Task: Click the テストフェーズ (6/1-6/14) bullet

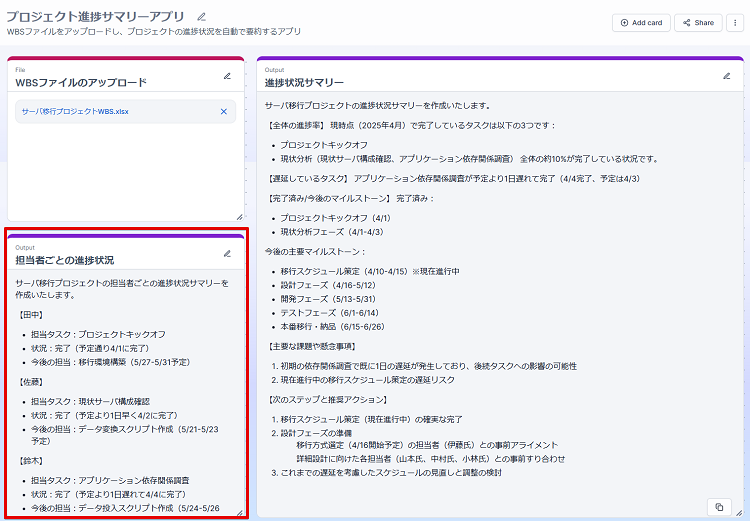Action: tap(330, 313)
